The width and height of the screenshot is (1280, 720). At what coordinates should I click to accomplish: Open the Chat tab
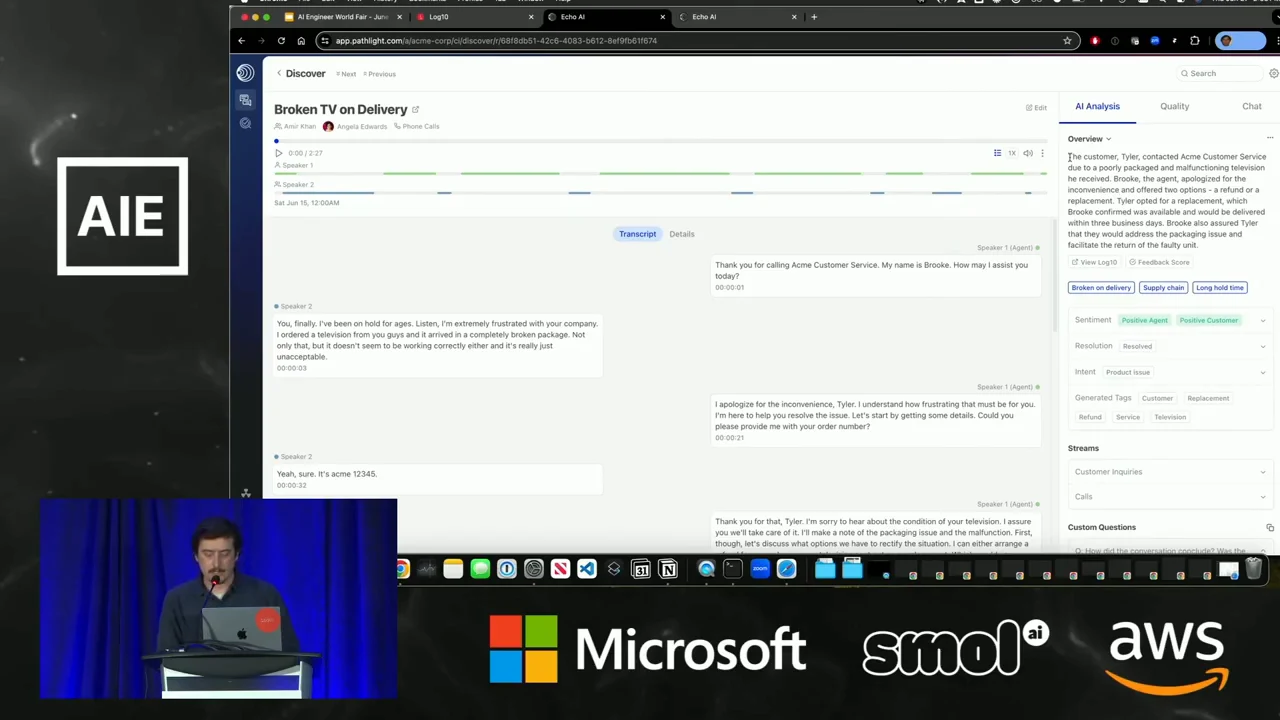point(1251,106)
